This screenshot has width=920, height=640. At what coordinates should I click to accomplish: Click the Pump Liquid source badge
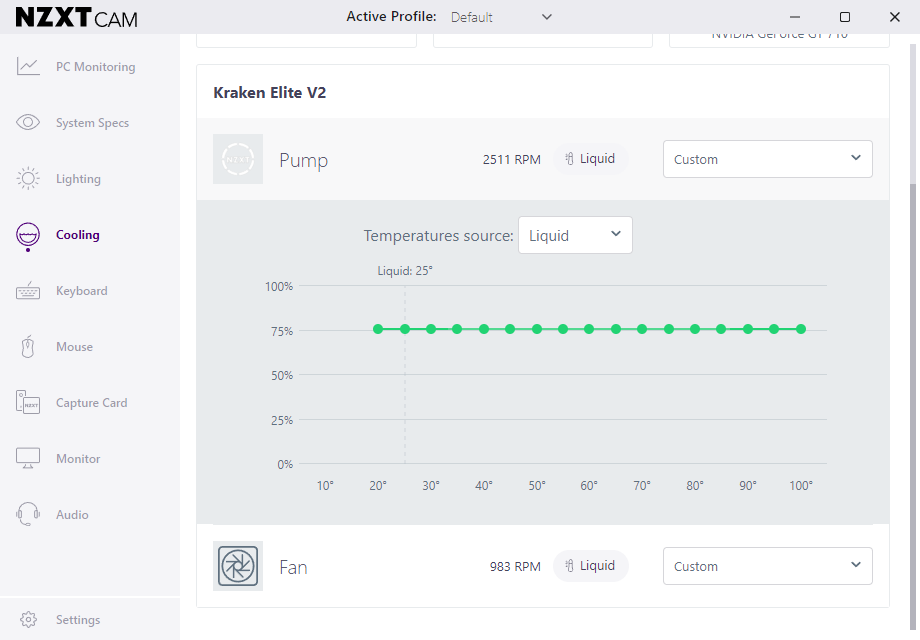[x=590, y=159]
